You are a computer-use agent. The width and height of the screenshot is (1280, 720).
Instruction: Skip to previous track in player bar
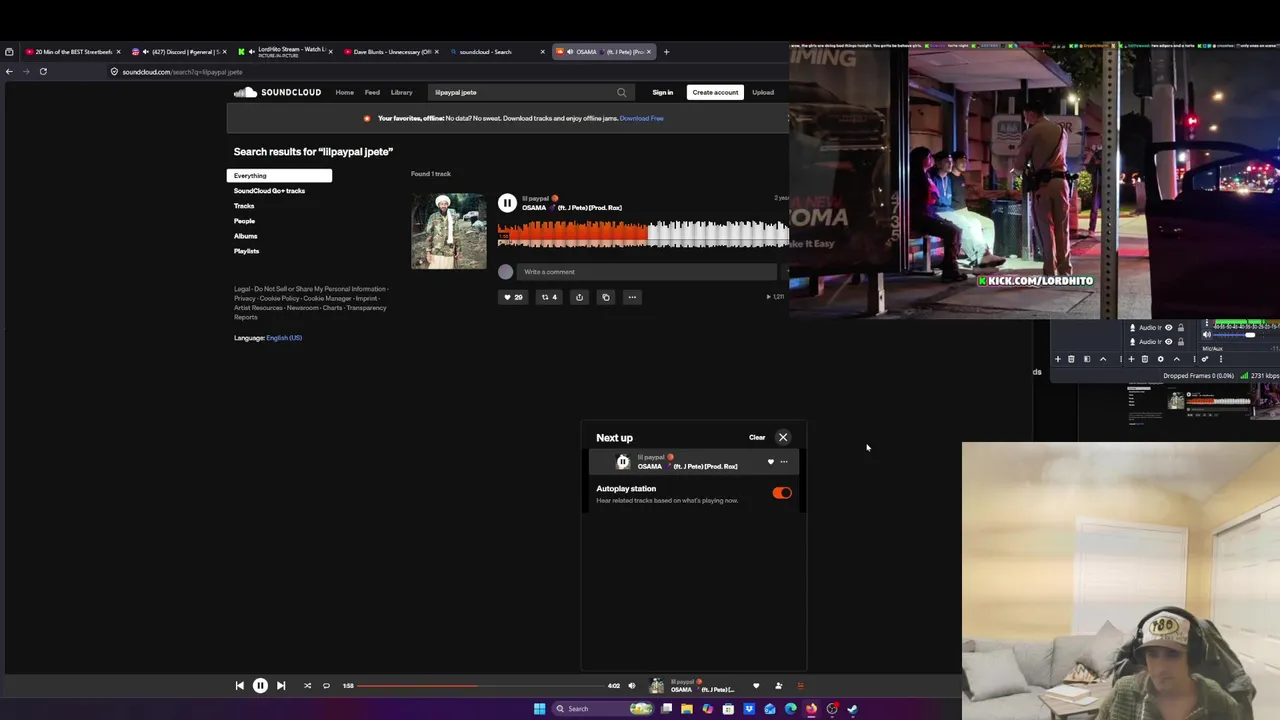[x=239, y=685]
